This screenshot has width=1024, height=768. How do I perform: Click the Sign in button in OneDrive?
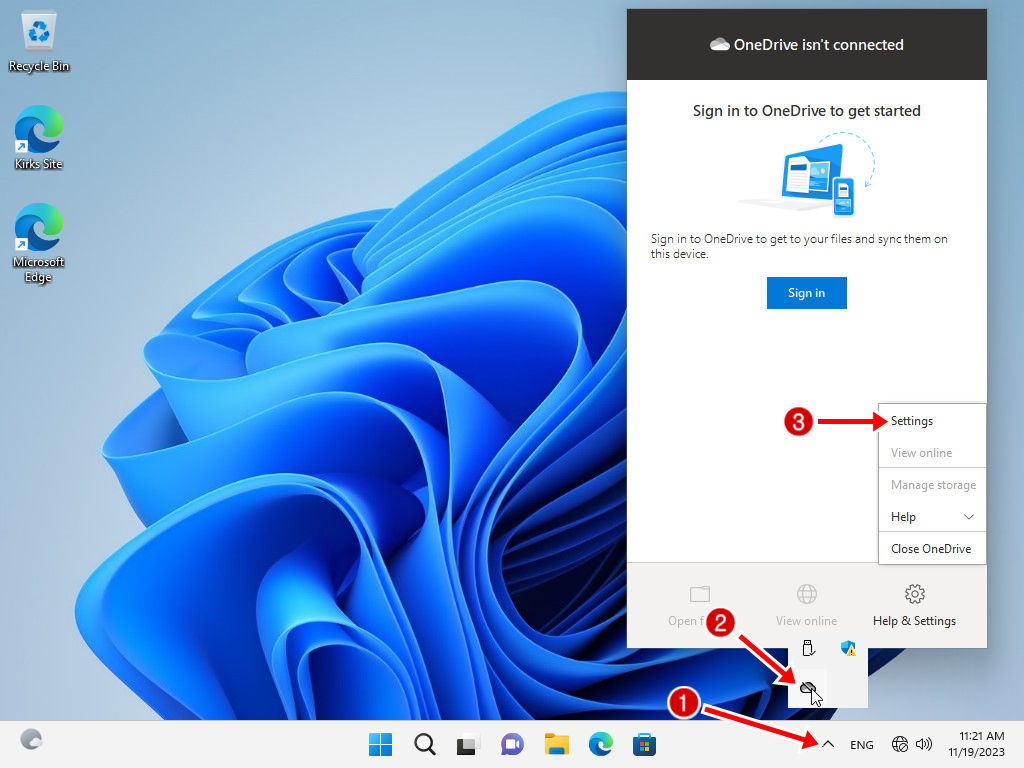pyautogui.click(x=807, y=293)
